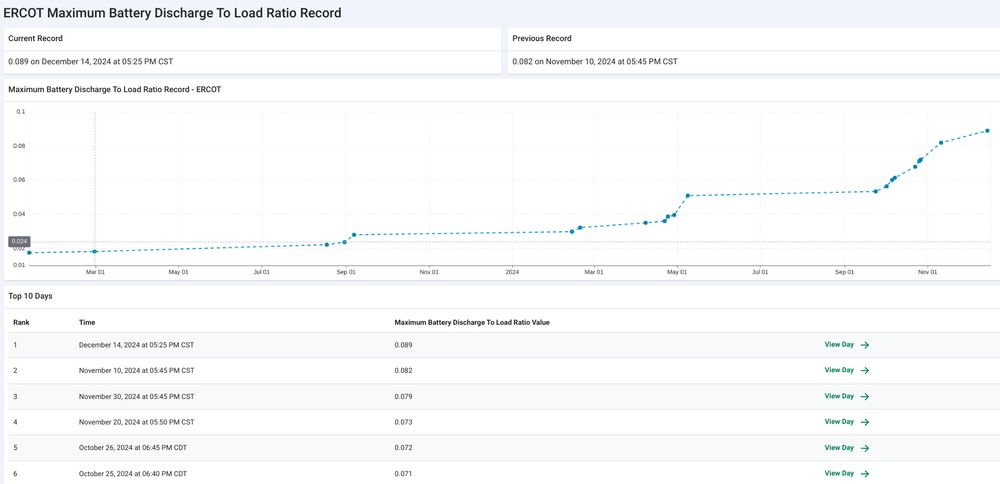Click the chart title 'Maximum Battery Discharge To Load Ratio Record - ERCOT'

pyautogui.click(x=115, y=90)
